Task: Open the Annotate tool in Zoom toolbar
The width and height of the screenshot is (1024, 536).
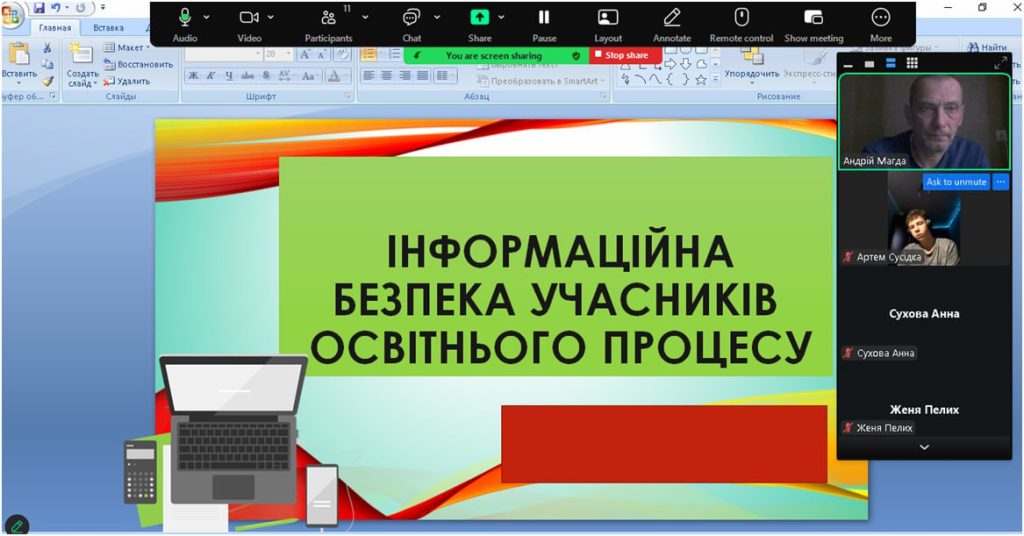Action: (672, 18)
